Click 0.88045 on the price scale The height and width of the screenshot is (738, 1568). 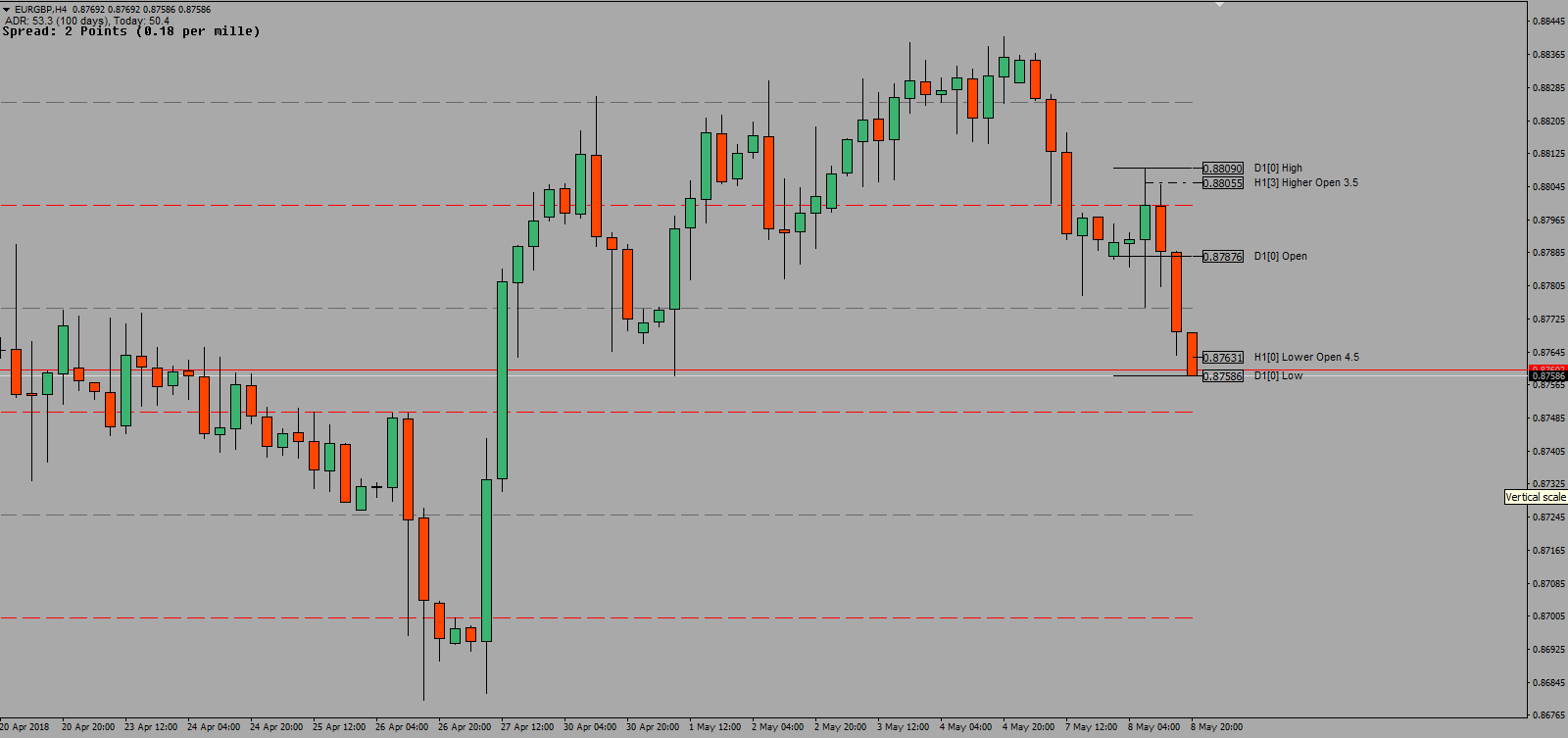click(1548, 187)
